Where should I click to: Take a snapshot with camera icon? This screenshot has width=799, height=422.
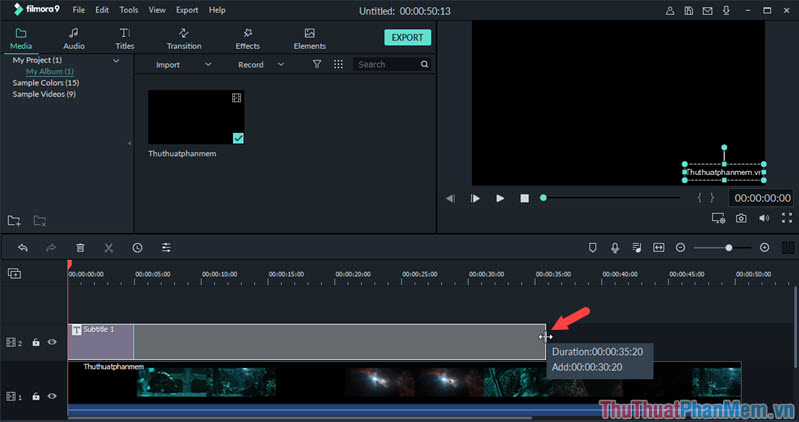[x=741, y=218]
